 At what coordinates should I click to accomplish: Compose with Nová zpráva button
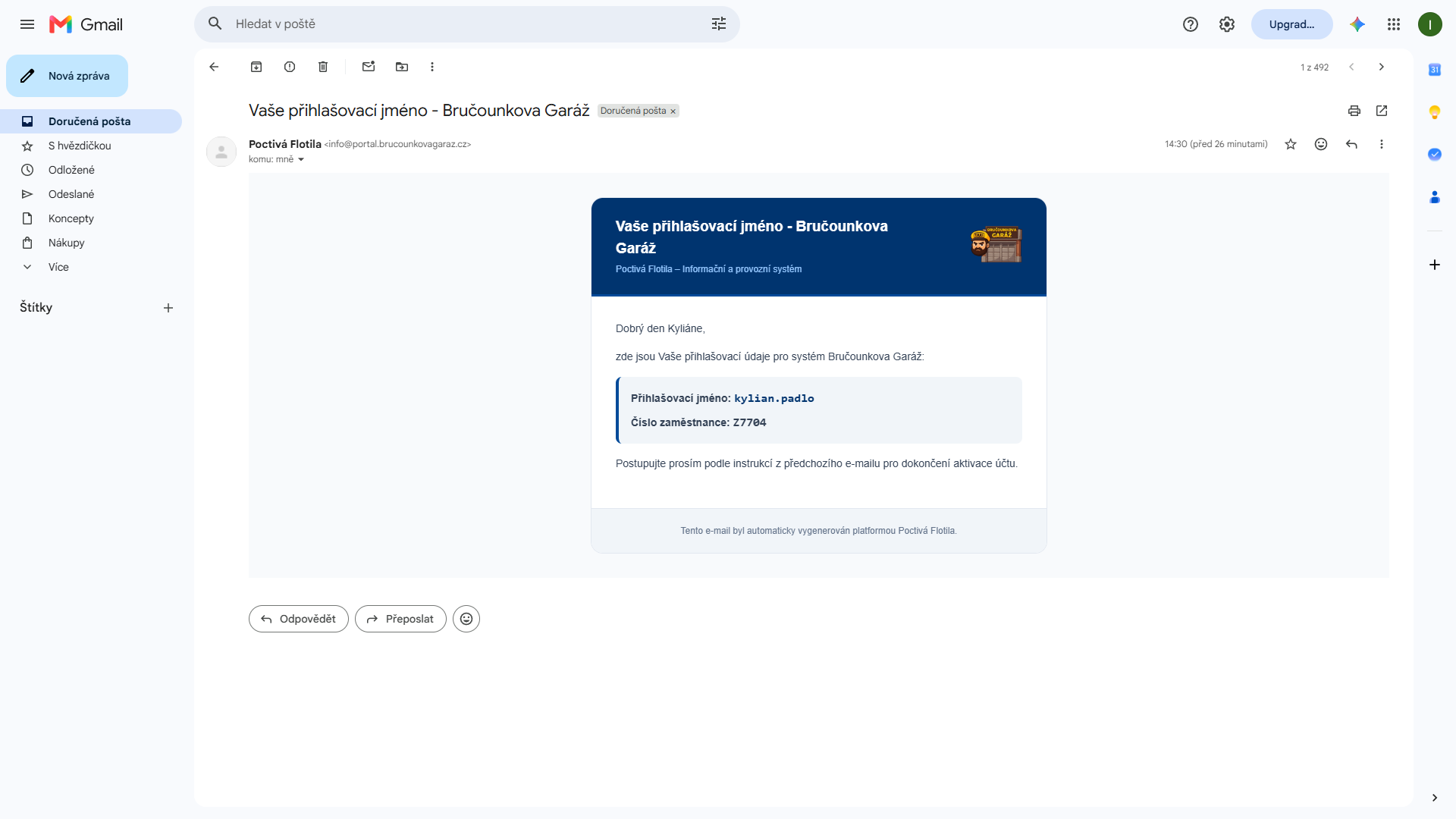67,76
